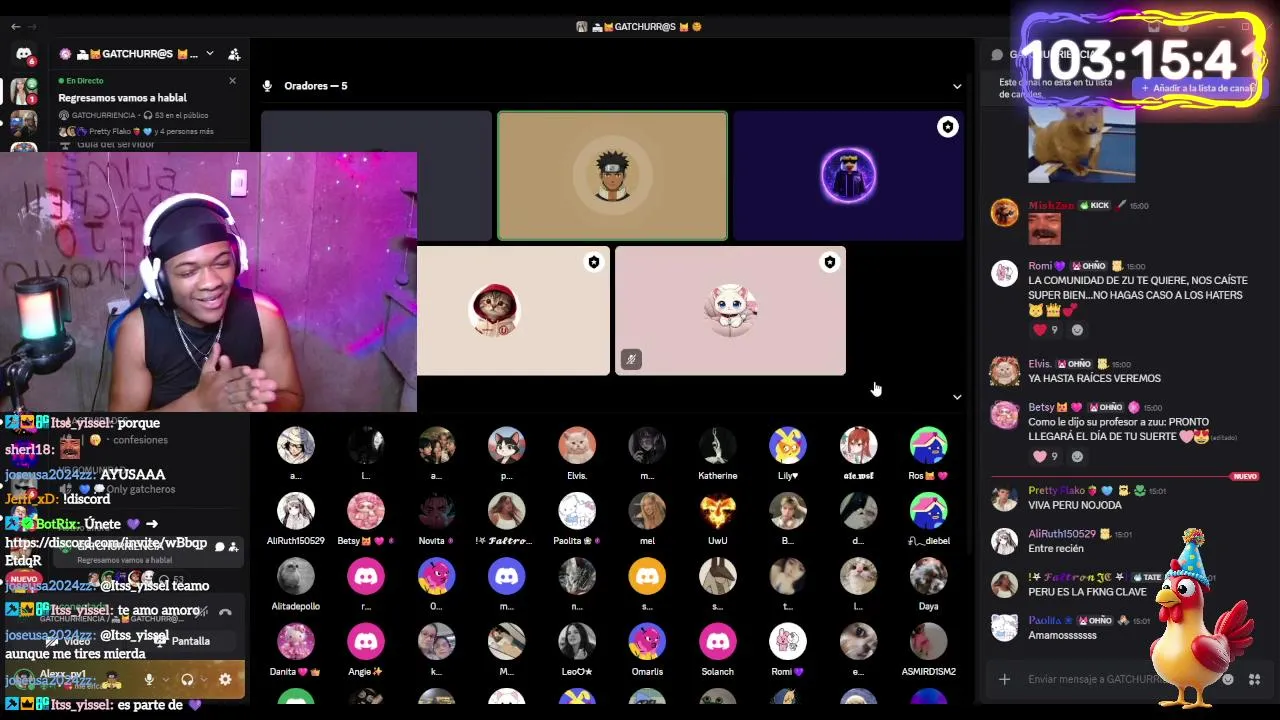Open audience member Daya avatar
The height and width of the screenshot is (720, 1280).
tap(928, 577)
